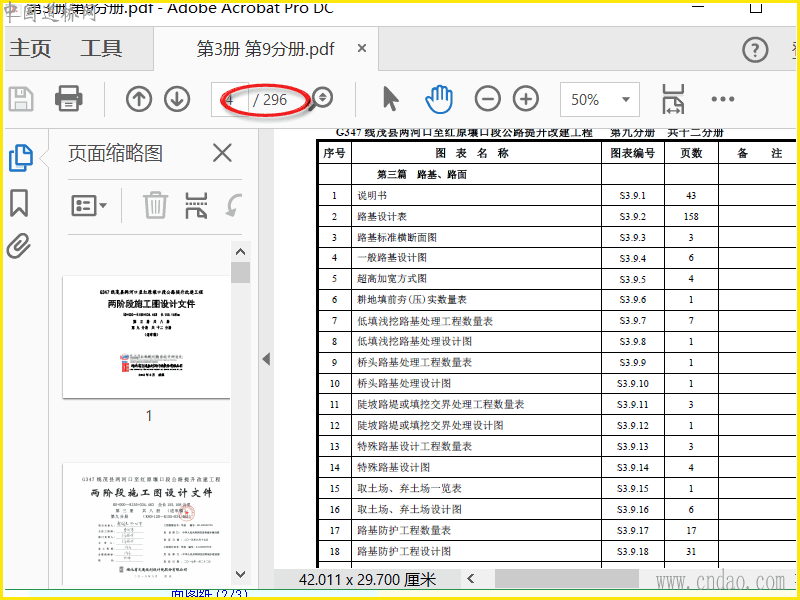Screen dimensions: 800x600
Task: Click the 特殊路基设计图 entry
Action: click(393, 467)
